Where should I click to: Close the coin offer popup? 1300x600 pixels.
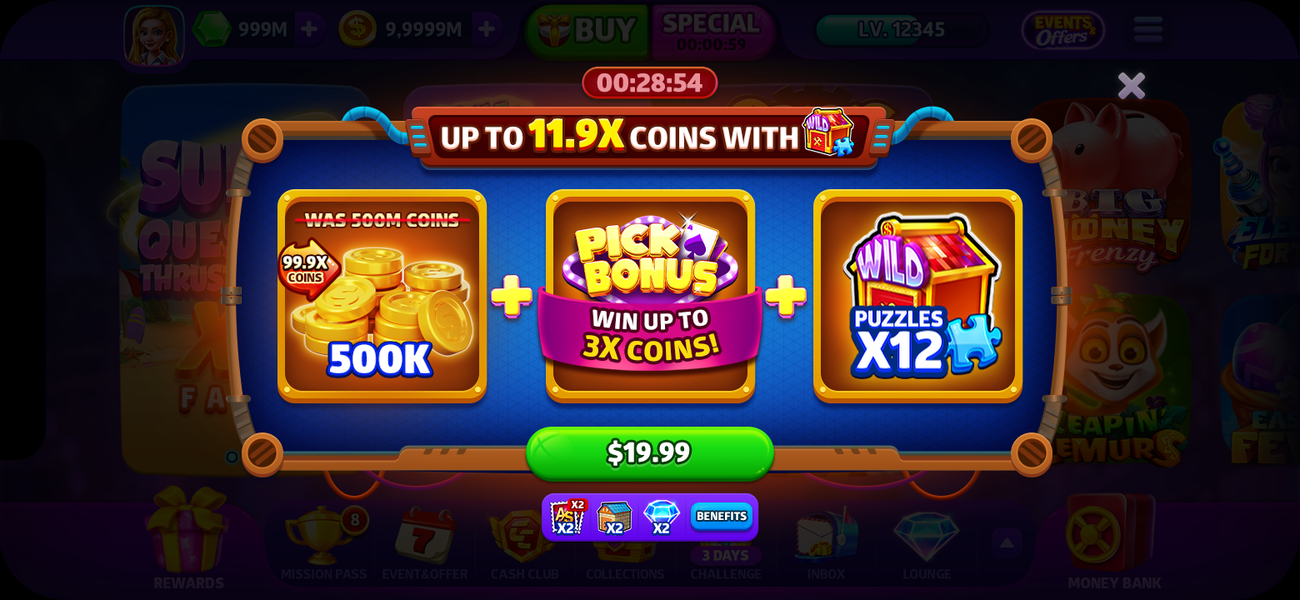[x=1131, y=86]
